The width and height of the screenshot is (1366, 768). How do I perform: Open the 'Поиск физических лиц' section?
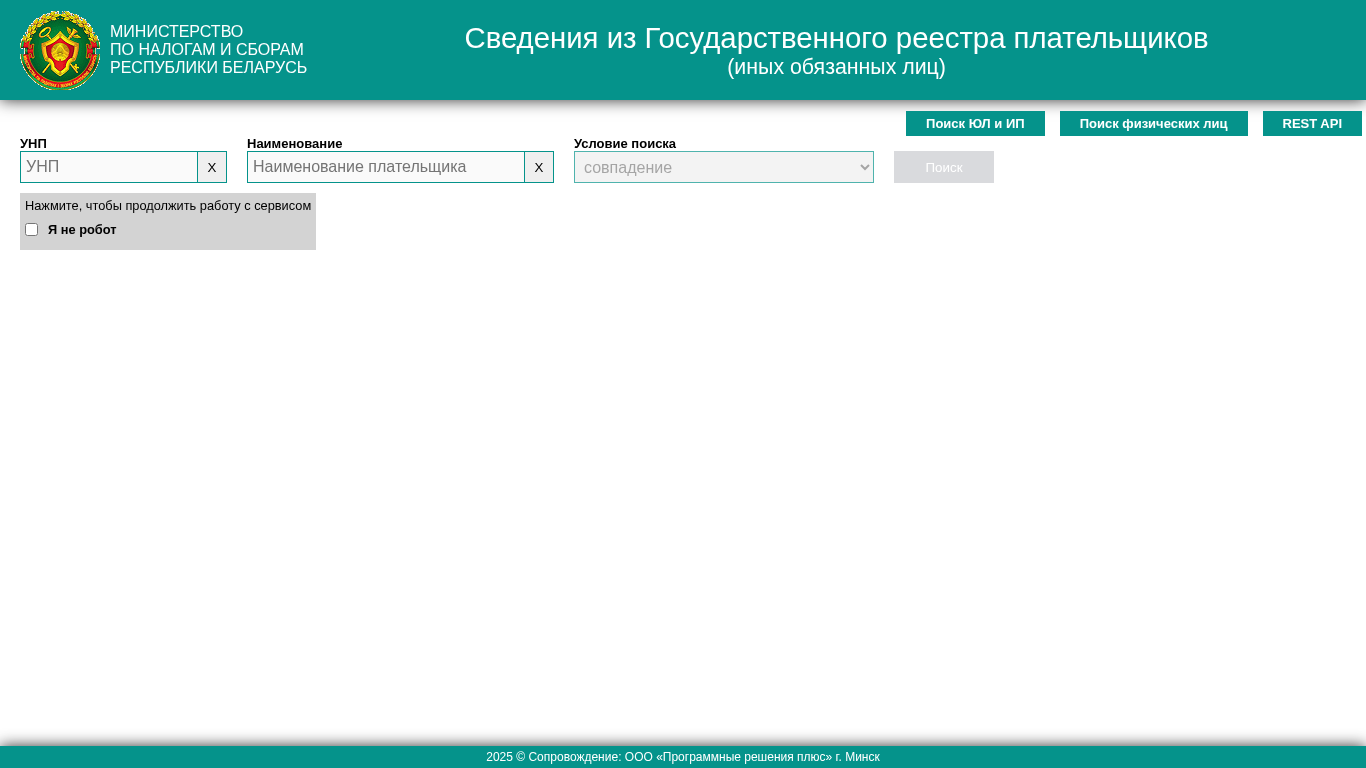click(1153, 124)
